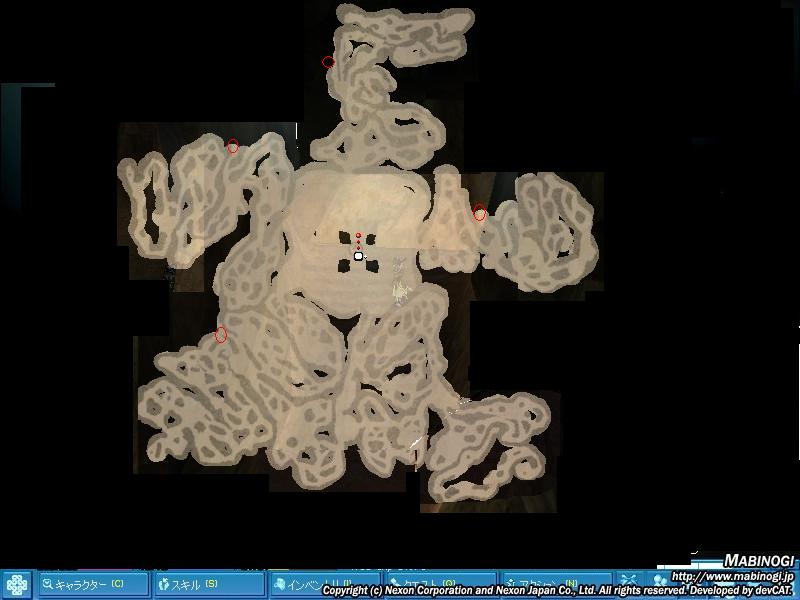Open the main menu knot icon
The image size is (800, 600).
coord(17,585)
